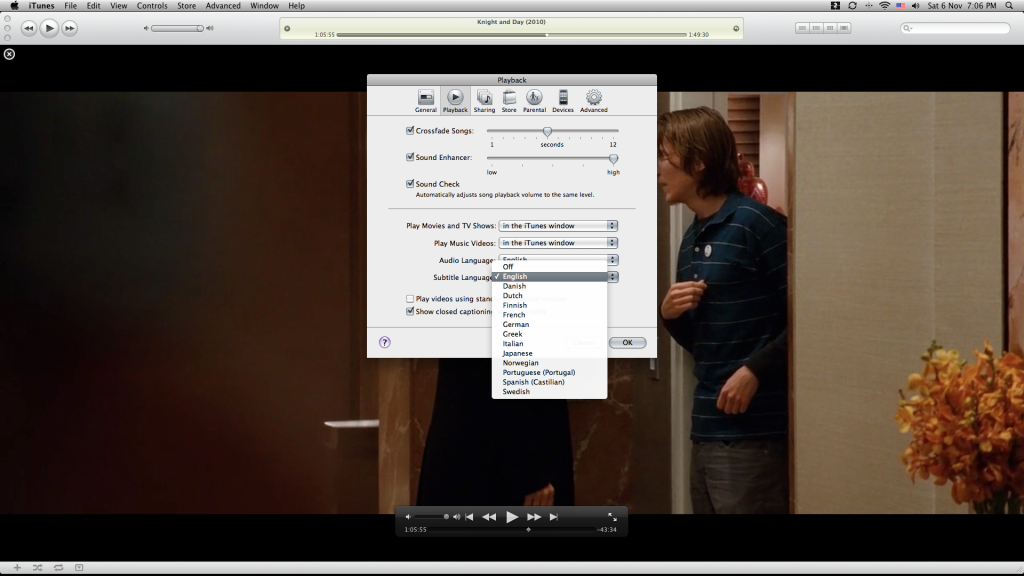
Task: Enable Play videos using standard definition checkbox
Action: 410,299
